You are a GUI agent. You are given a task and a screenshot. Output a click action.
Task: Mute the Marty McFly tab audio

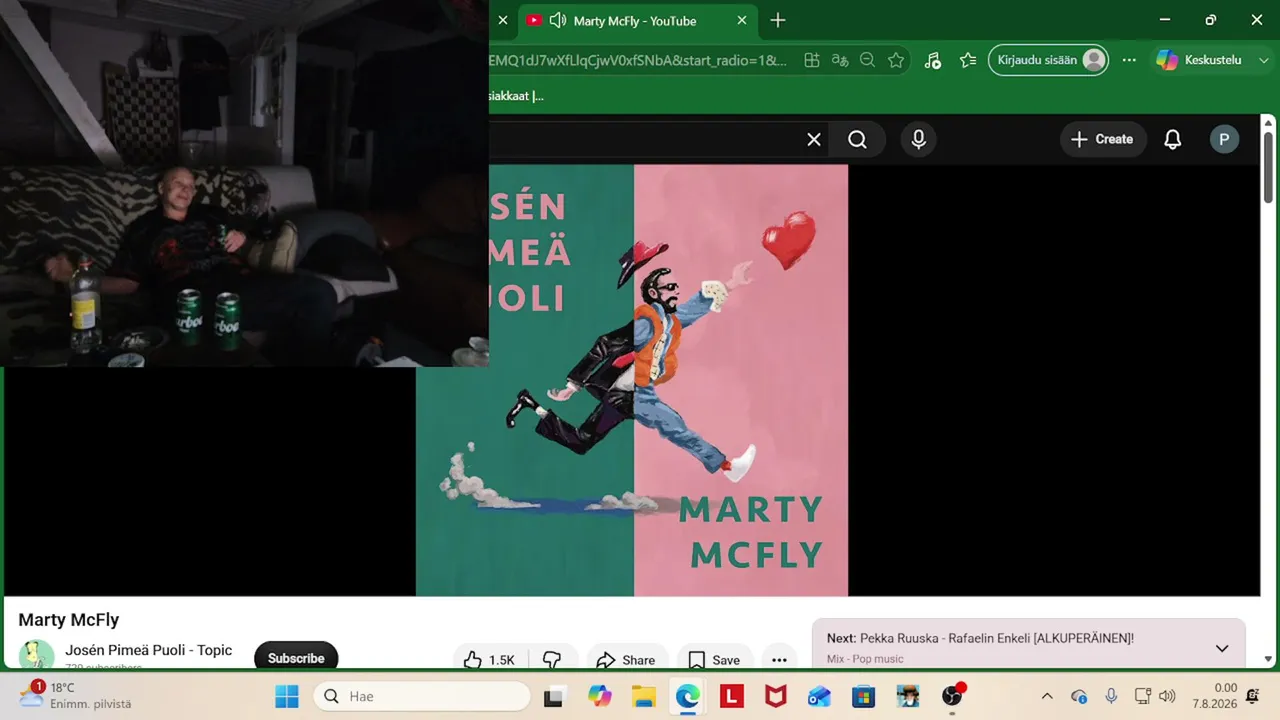tap(558, 21)
